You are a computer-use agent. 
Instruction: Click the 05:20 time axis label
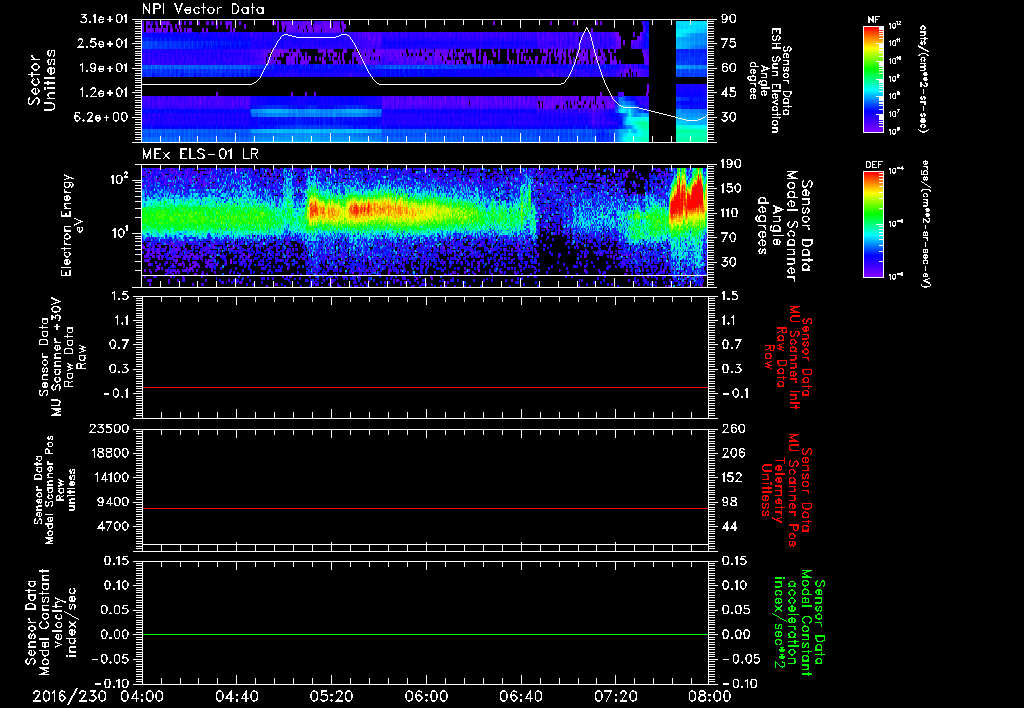(332, 696)
